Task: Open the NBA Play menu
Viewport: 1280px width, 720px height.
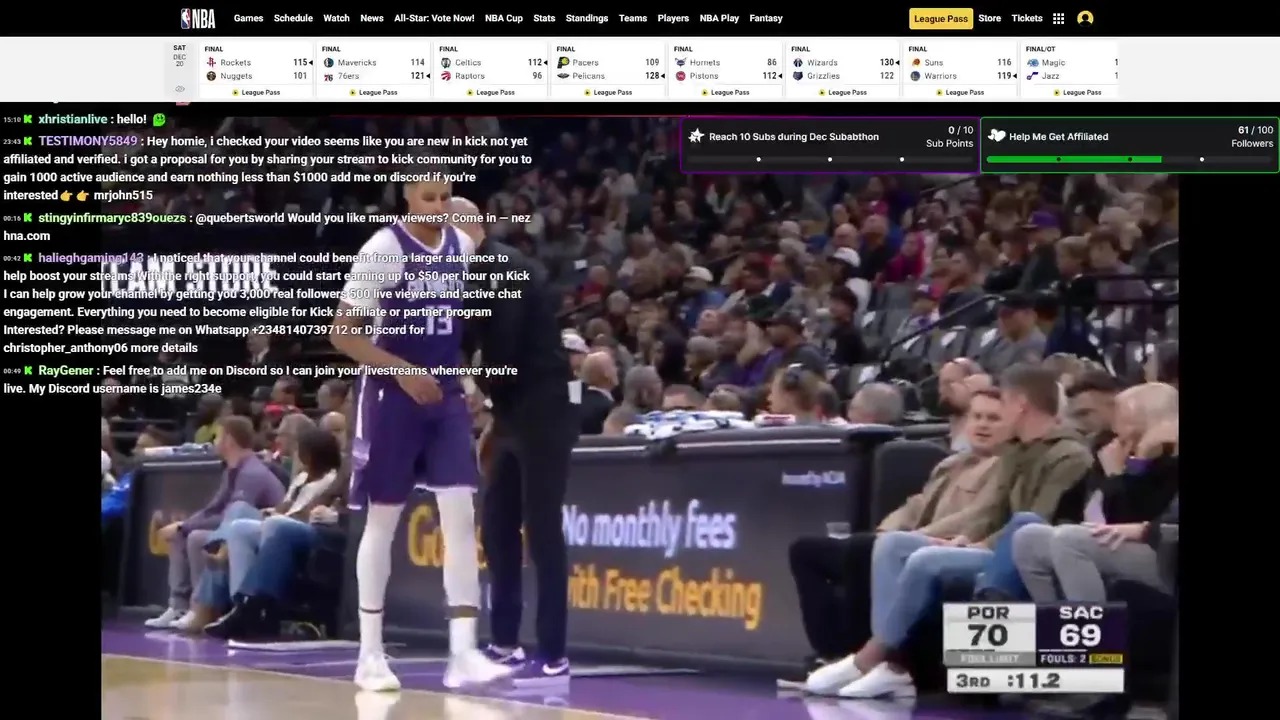Action: tap(719, 18)
